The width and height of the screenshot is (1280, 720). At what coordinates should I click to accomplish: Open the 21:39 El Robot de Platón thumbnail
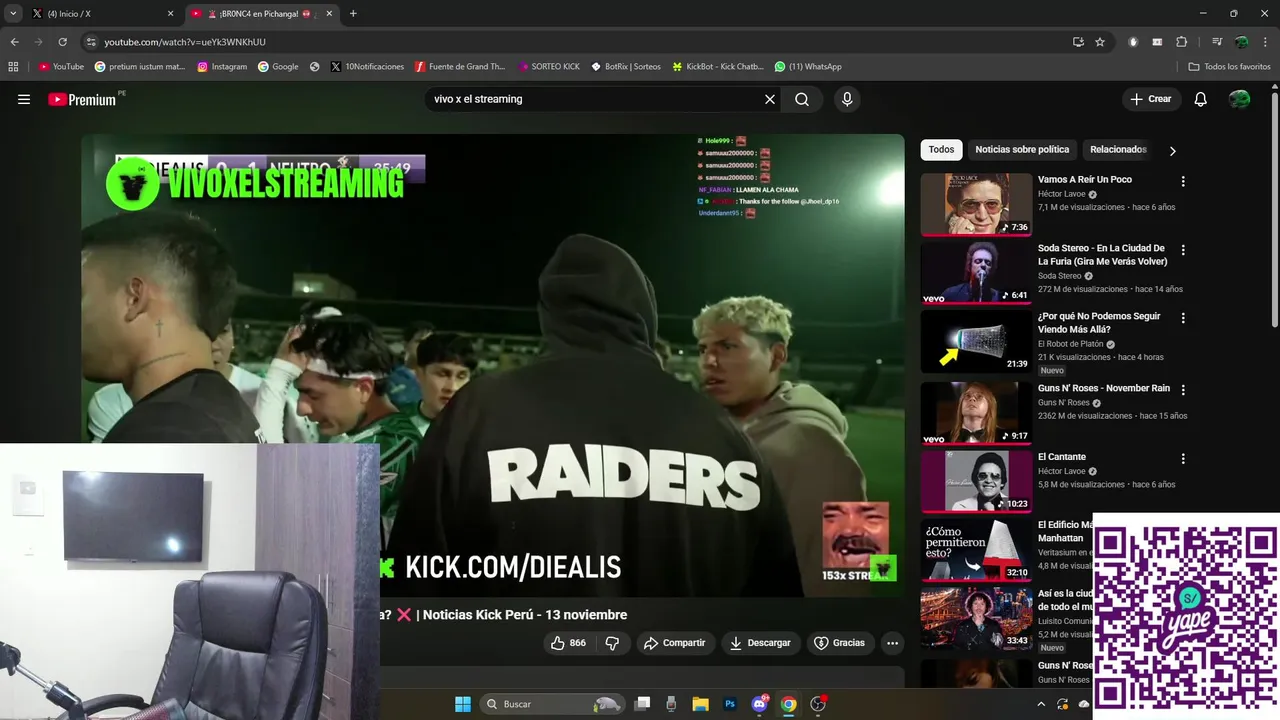pos(976,342)
